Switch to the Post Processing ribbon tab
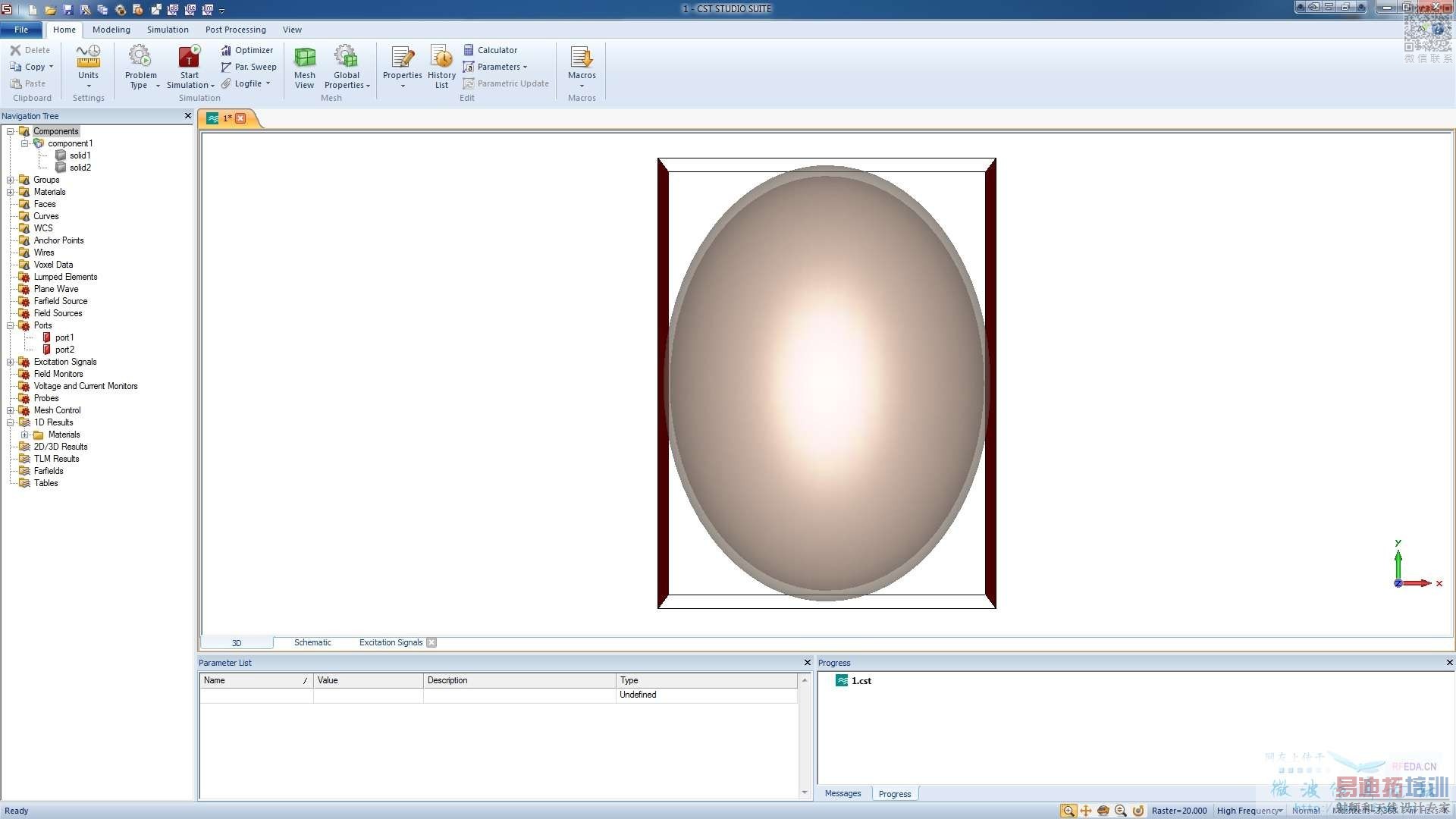Screen dimensions: 1456x819 pos(235,30)
